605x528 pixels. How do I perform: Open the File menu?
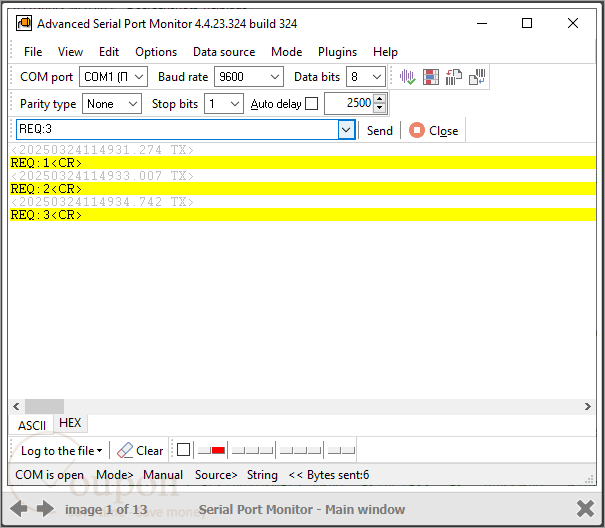33,52
